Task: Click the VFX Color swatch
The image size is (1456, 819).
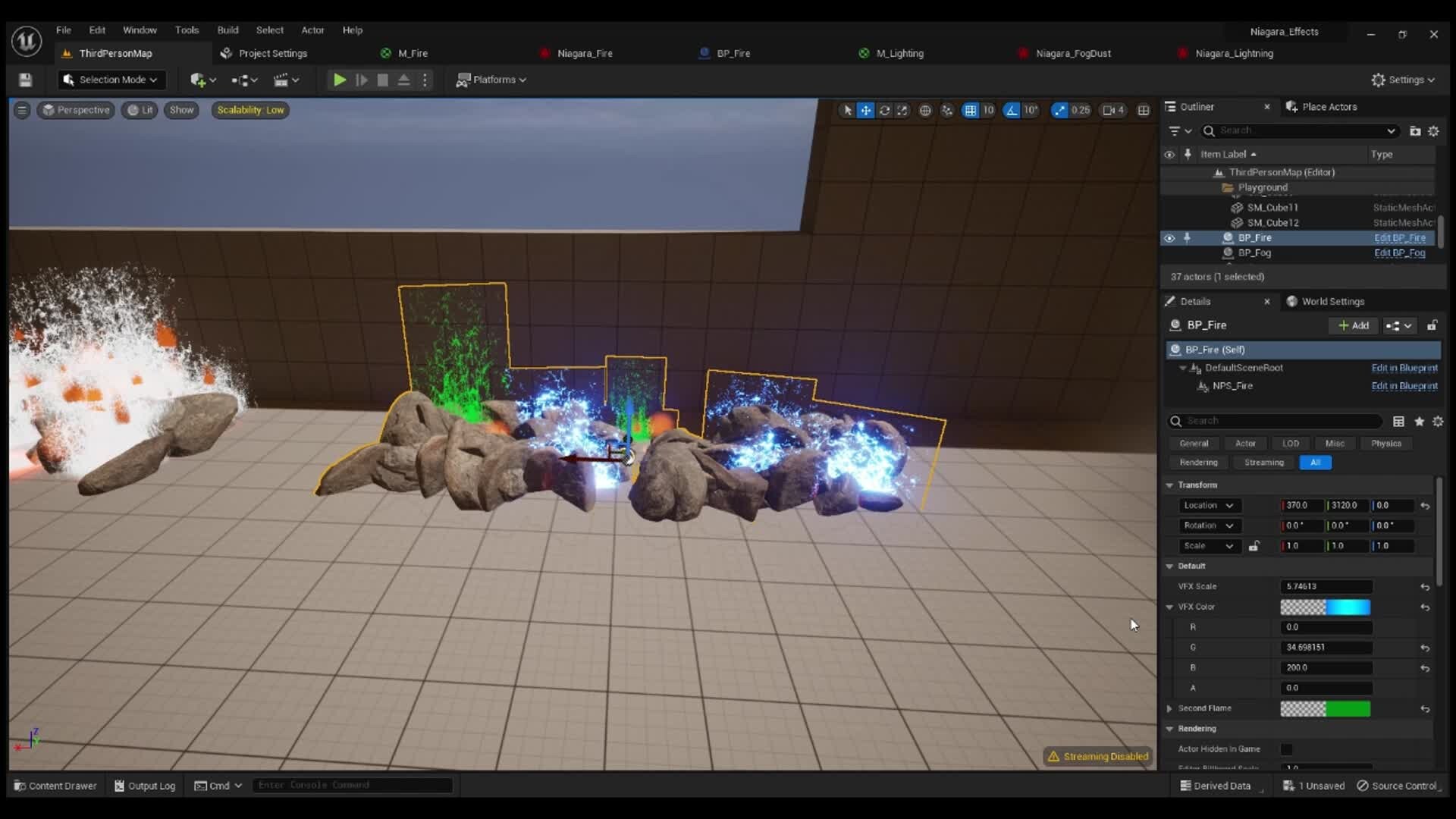Action: pyautogui.click(x=1325, y=607)
